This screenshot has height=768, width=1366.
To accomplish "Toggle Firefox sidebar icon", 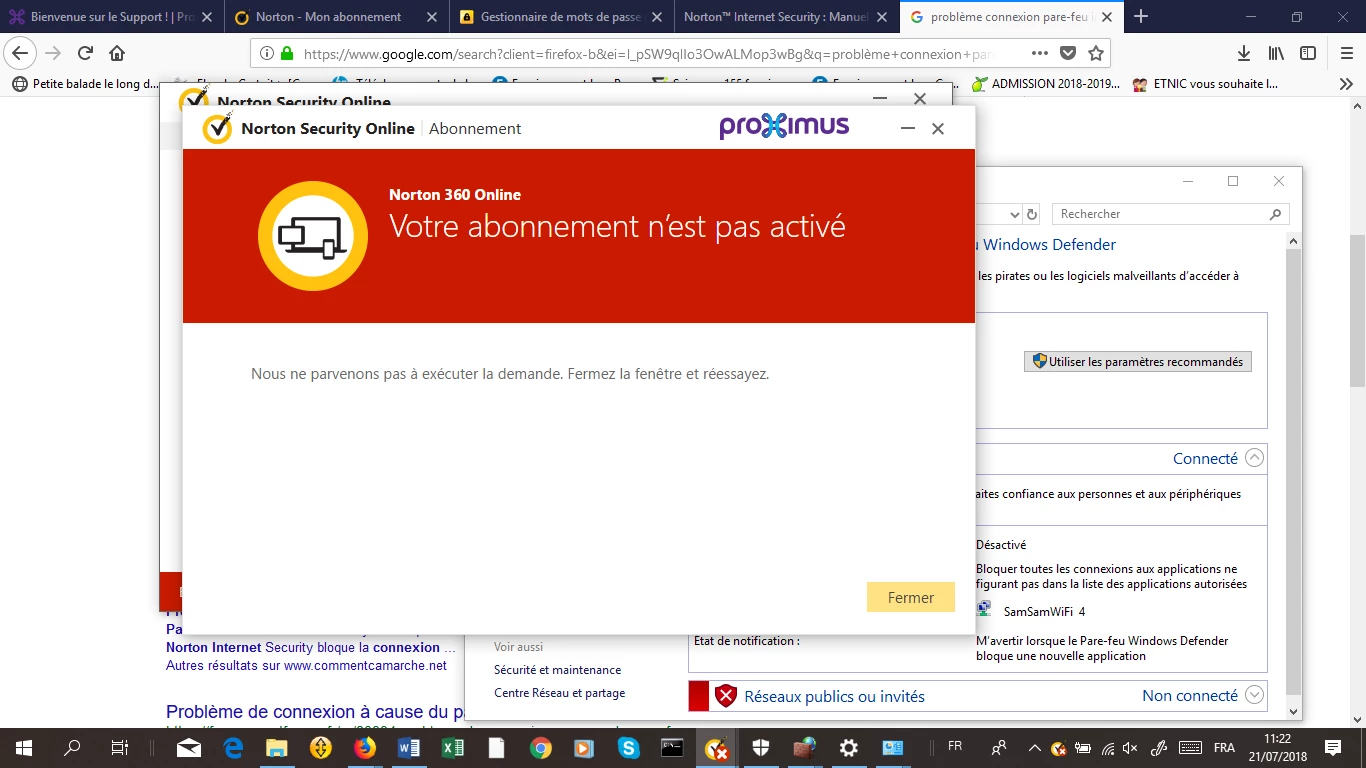I will (x=1307, y=53).
